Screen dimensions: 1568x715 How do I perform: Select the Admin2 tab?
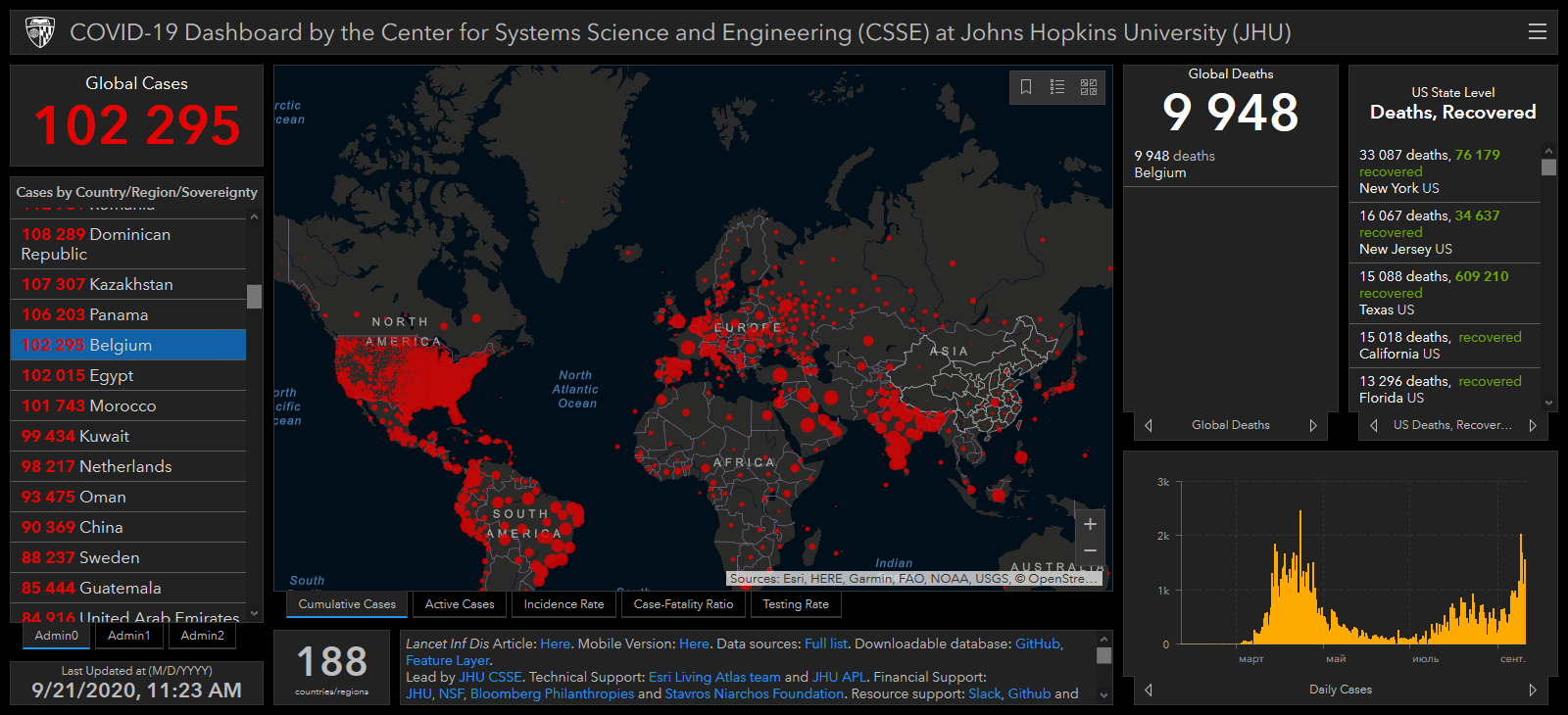203,636
